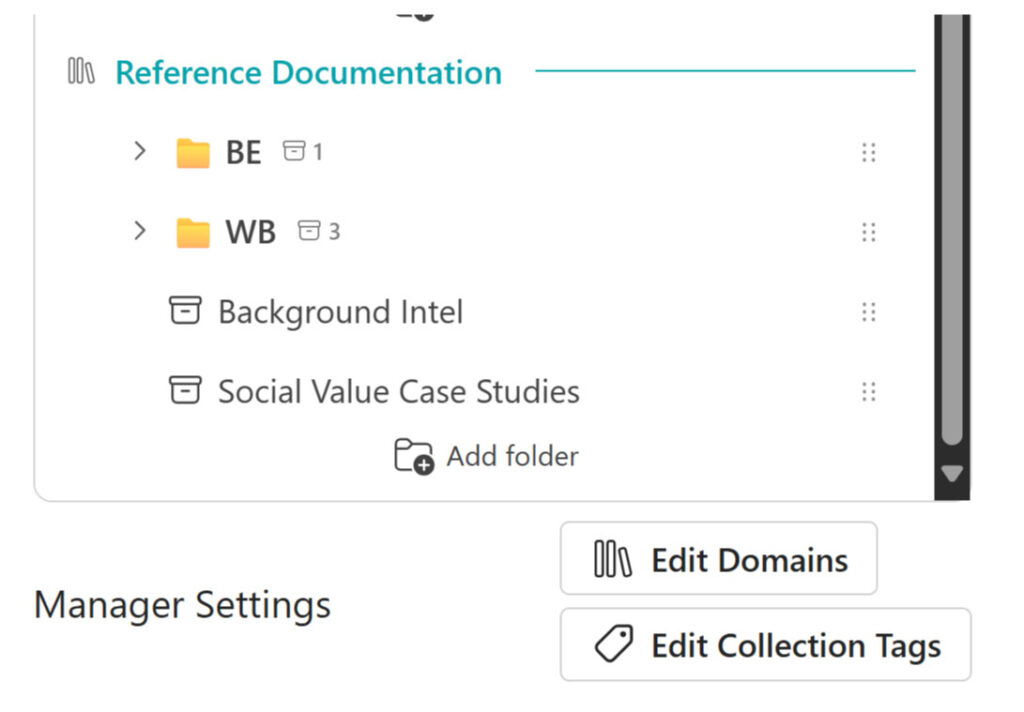Image resolution: width=1024 pixels, height=712 pixels.
Task: Grab the Background Intel row drag handle
Action: click(x=868, y=312)
